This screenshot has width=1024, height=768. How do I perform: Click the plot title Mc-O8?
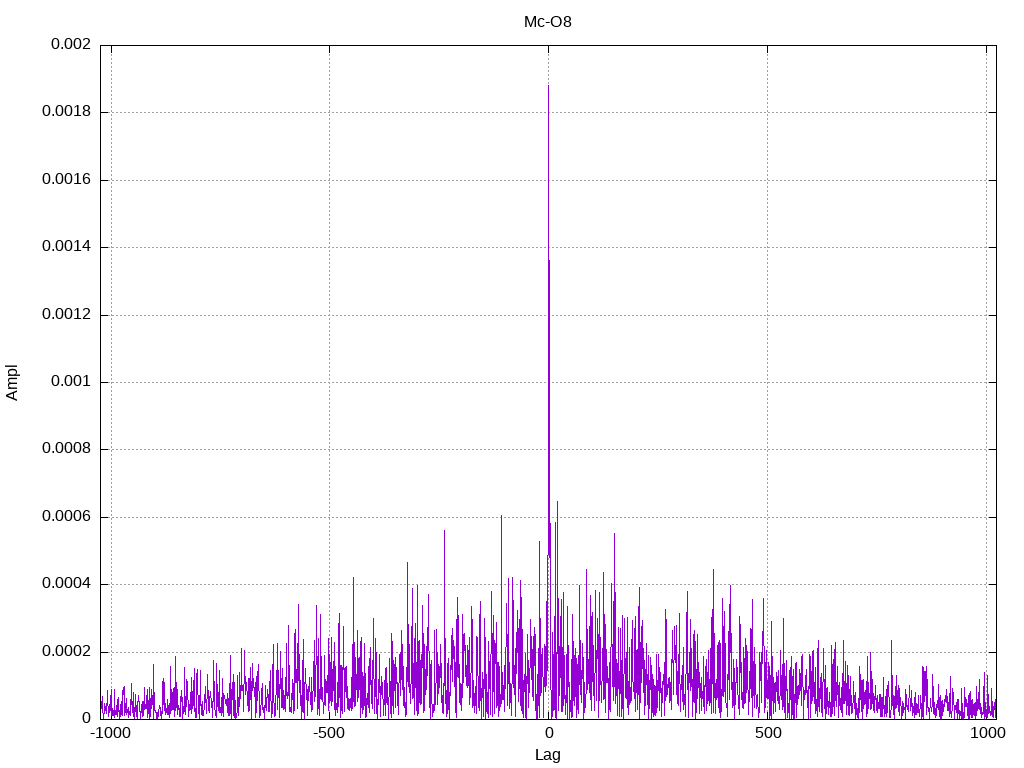point(548,21)
